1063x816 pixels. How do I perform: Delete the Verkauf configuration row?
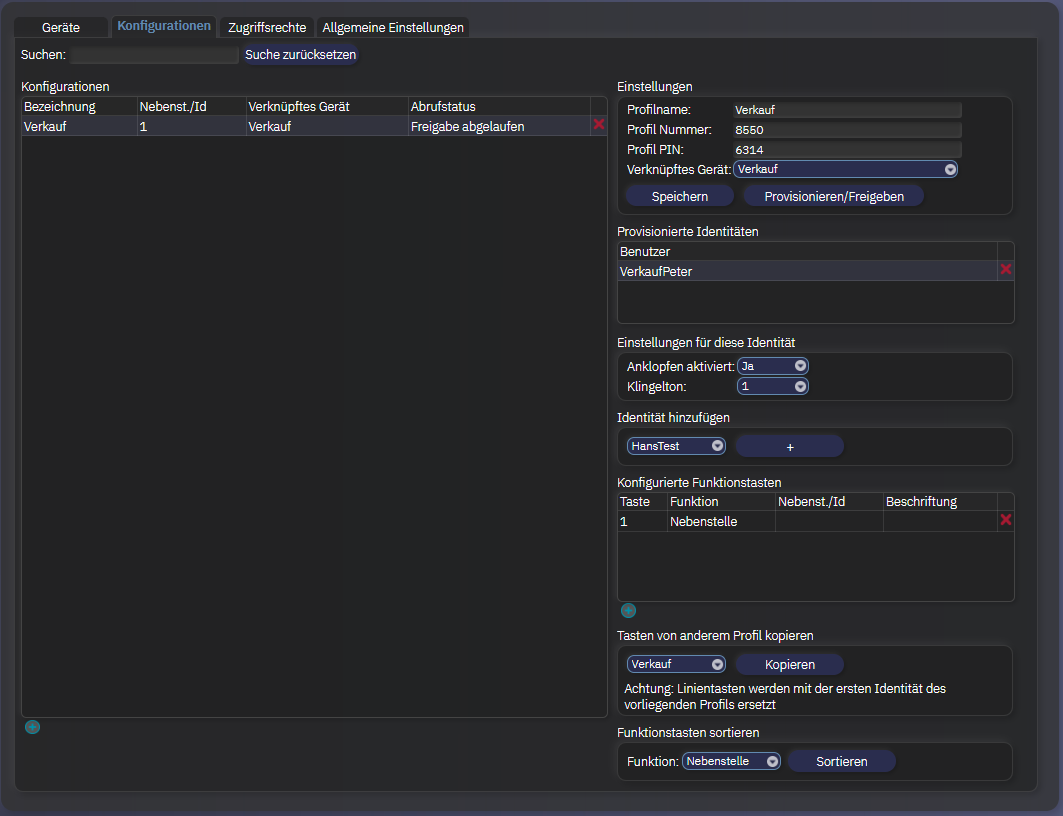click(599, 124)
